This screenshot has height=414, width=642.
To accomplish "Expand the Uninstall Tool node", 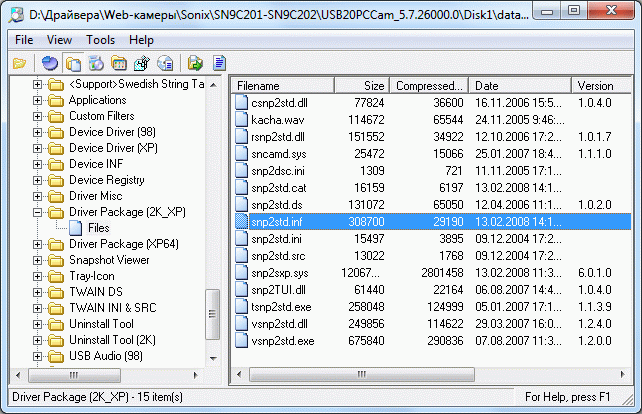I will pos(37,324).
